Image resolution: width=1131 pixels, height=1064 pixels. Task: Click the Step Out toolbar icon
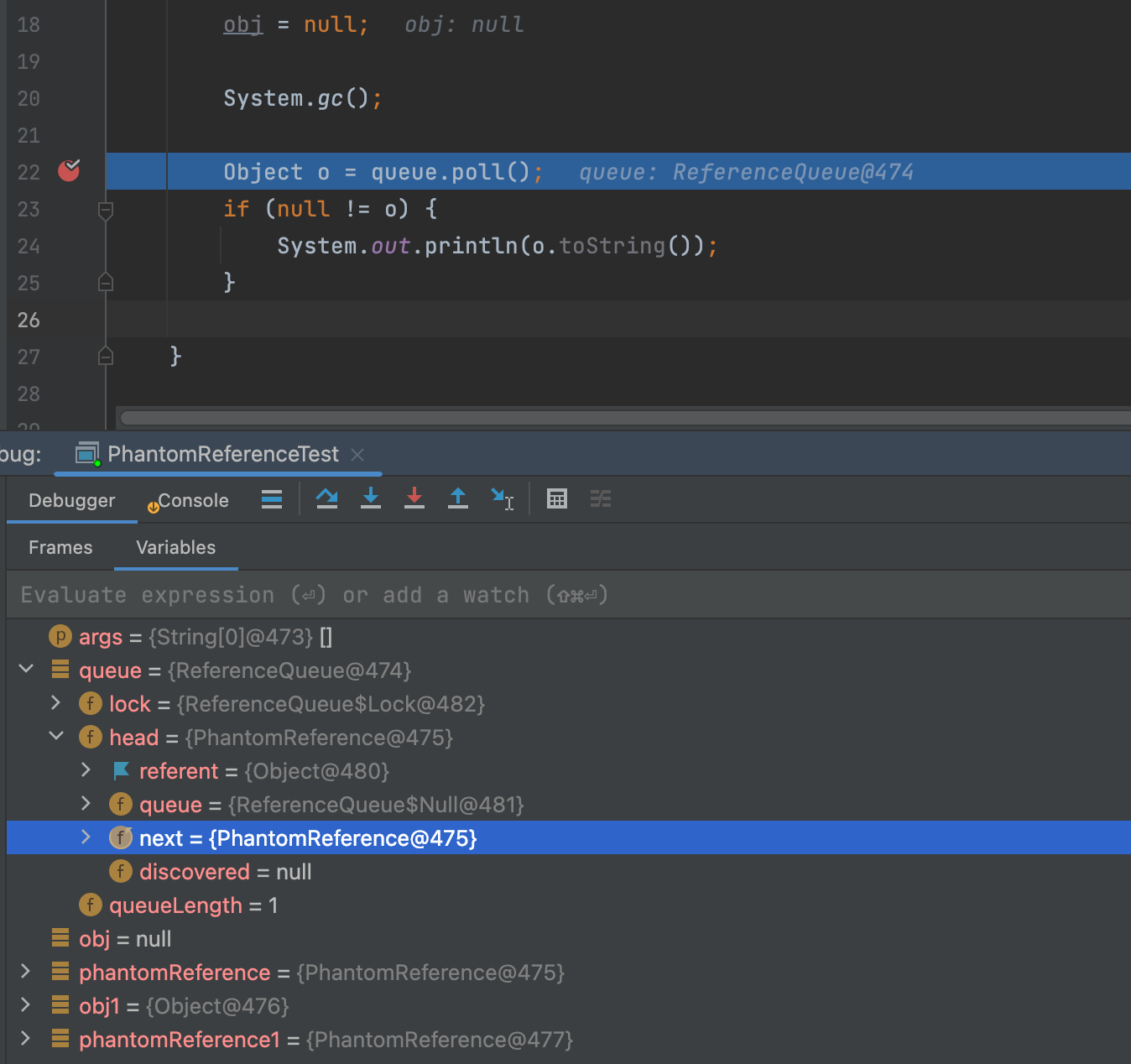458,499
